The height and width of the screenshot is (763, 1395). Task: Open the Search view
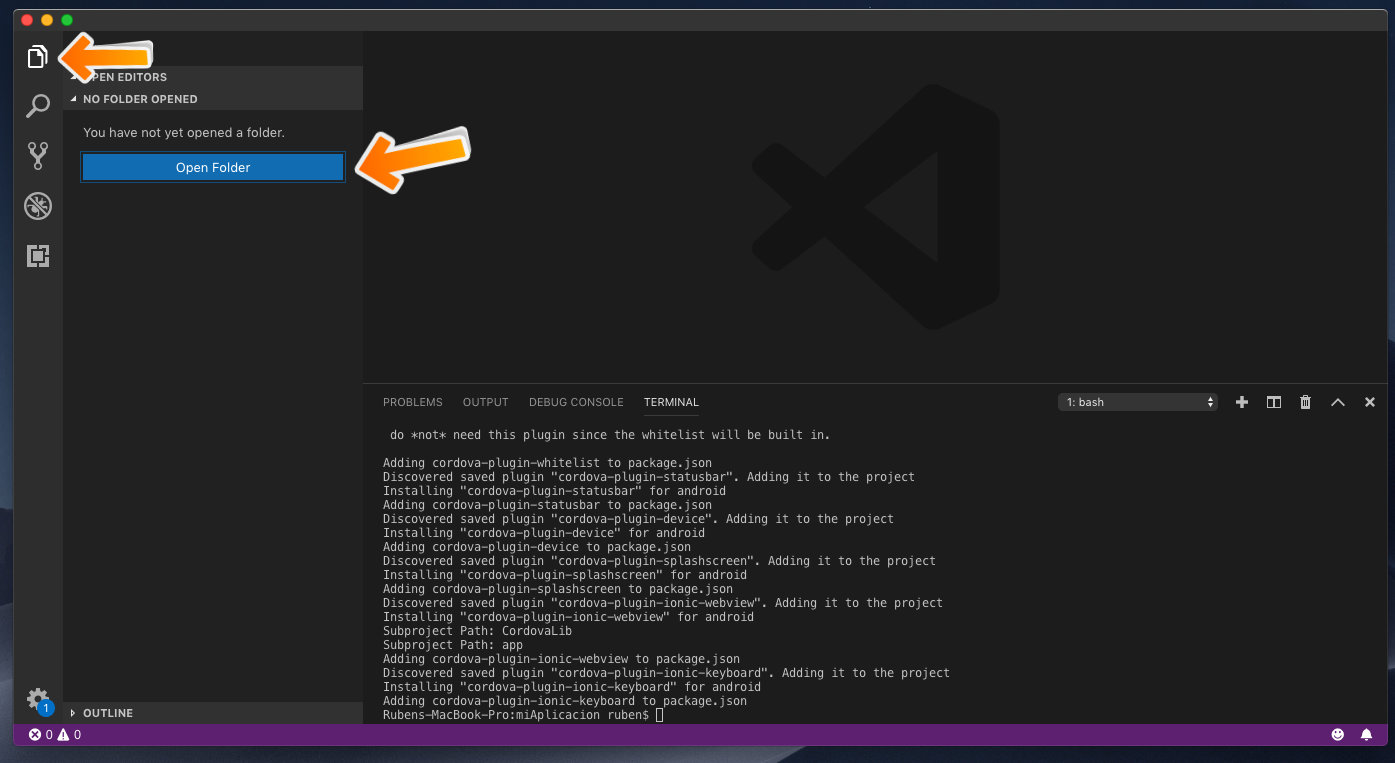pyautogui.click(x=37, y=106)
